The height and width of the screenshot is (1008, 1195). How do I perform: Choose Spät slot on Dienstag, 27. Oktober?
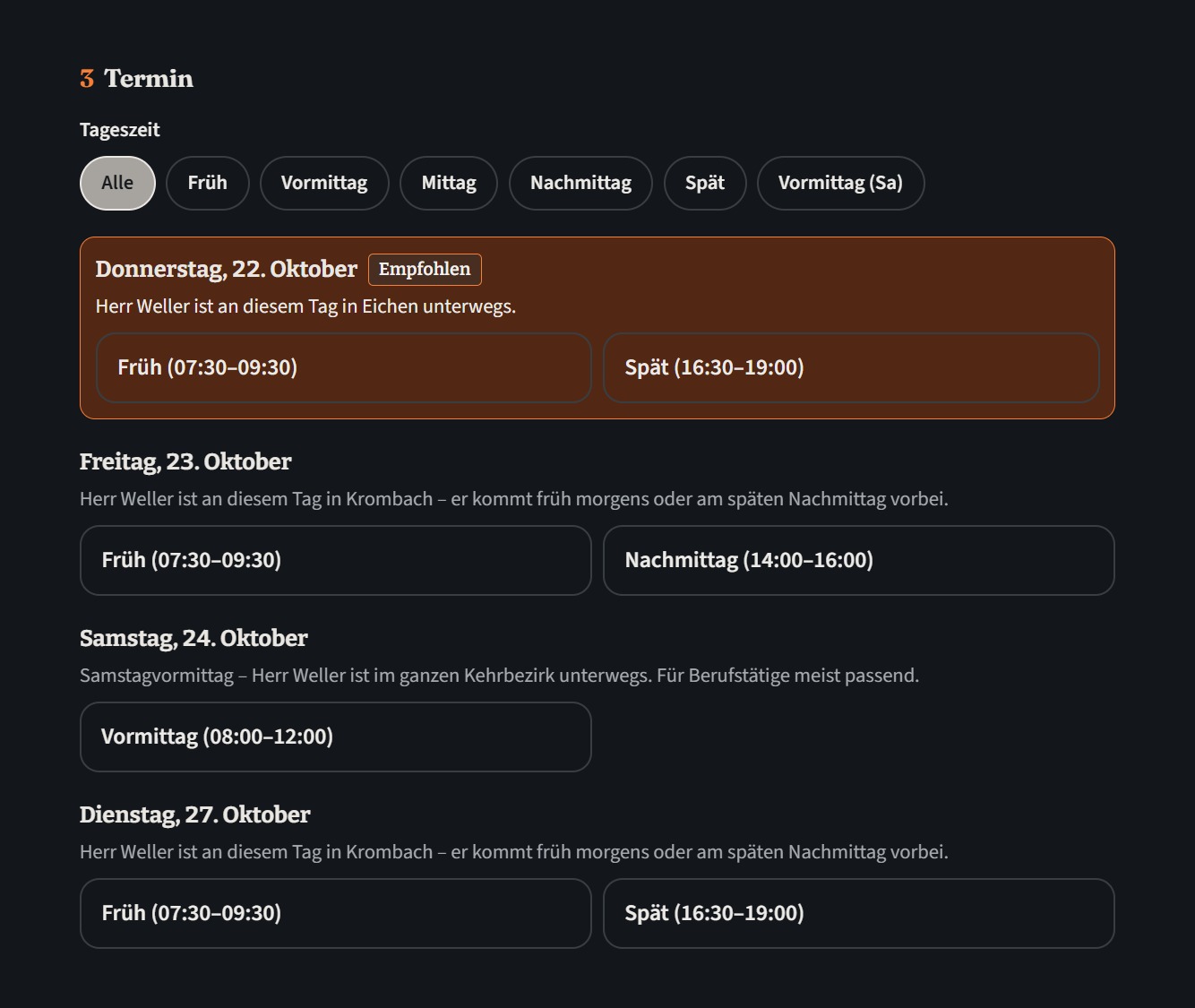coord(859,913)
